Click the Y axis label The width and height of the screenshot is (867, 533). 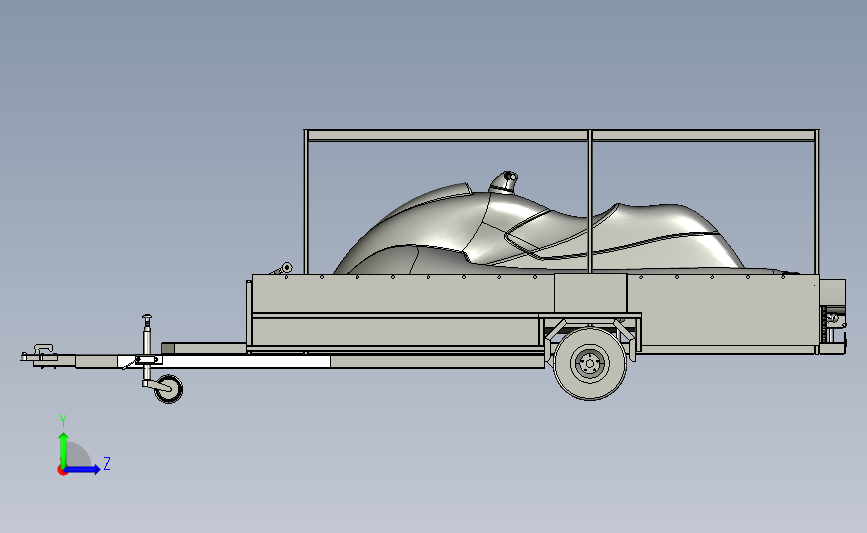[x=63, y=421]
